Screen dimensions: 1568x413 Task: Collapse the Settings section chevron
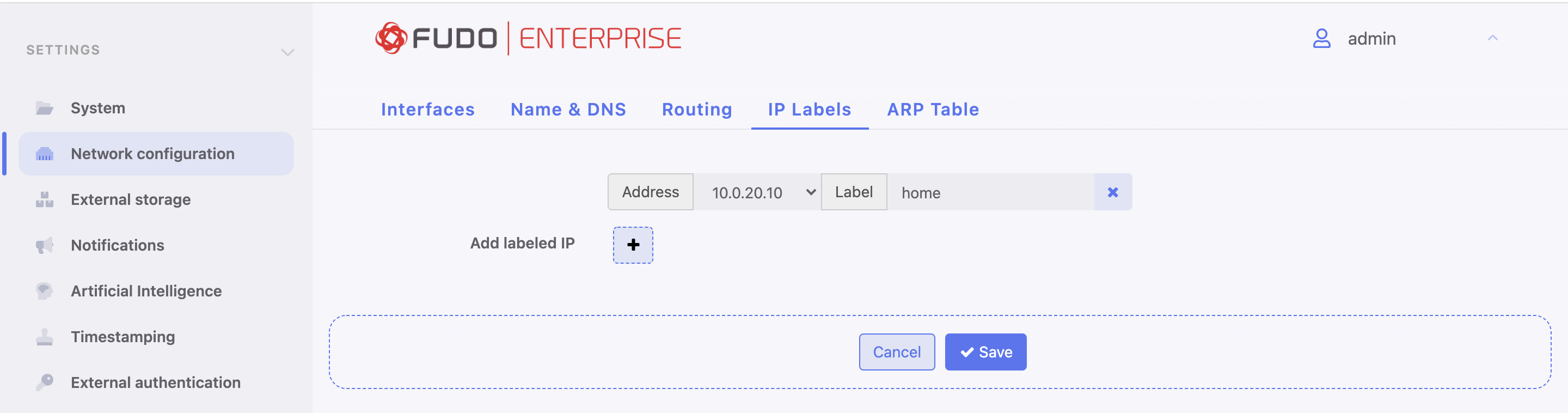[287, 52]
